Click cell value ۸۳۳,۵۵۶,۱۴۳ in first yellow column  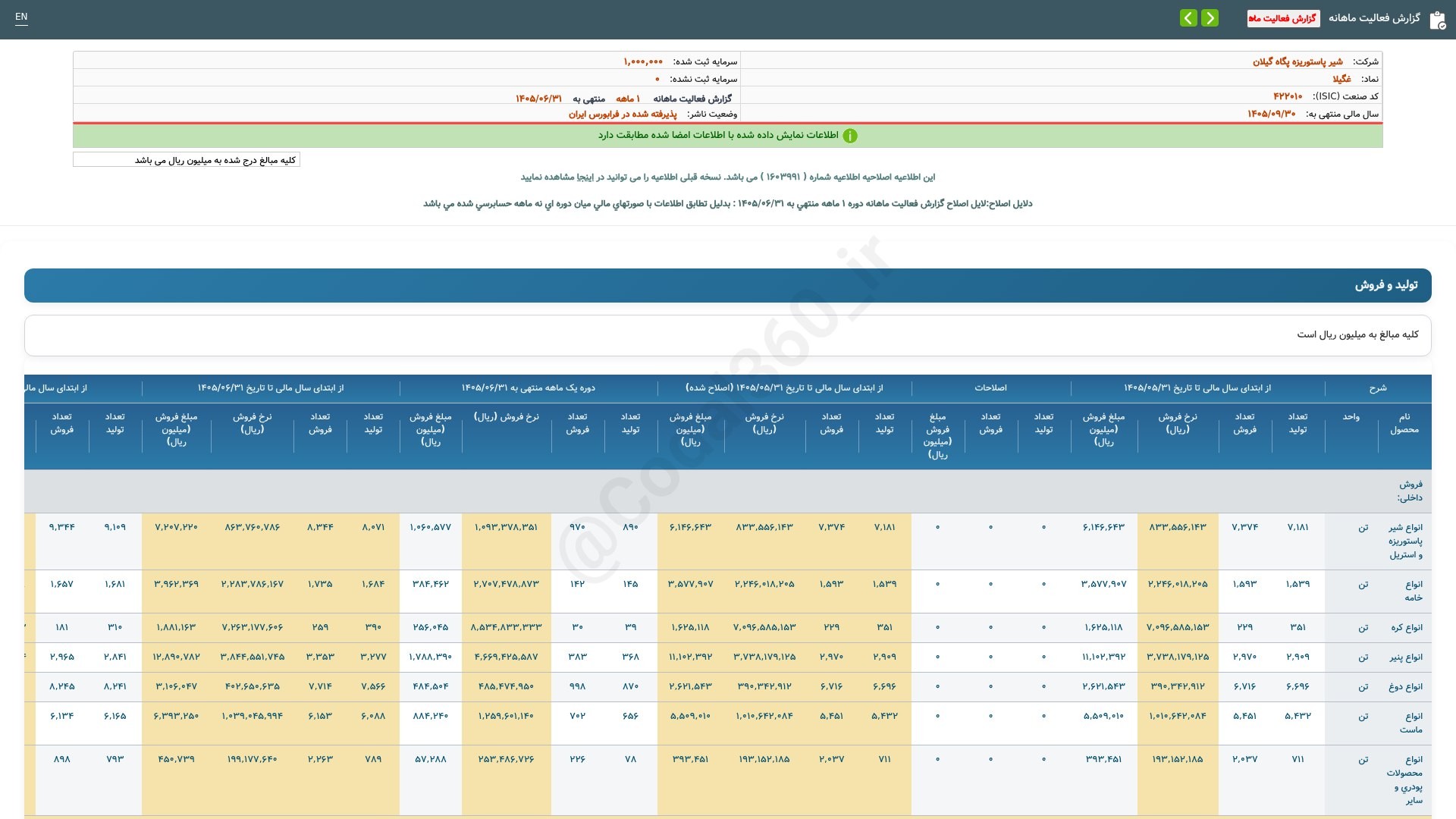(x=1177, y=527)
